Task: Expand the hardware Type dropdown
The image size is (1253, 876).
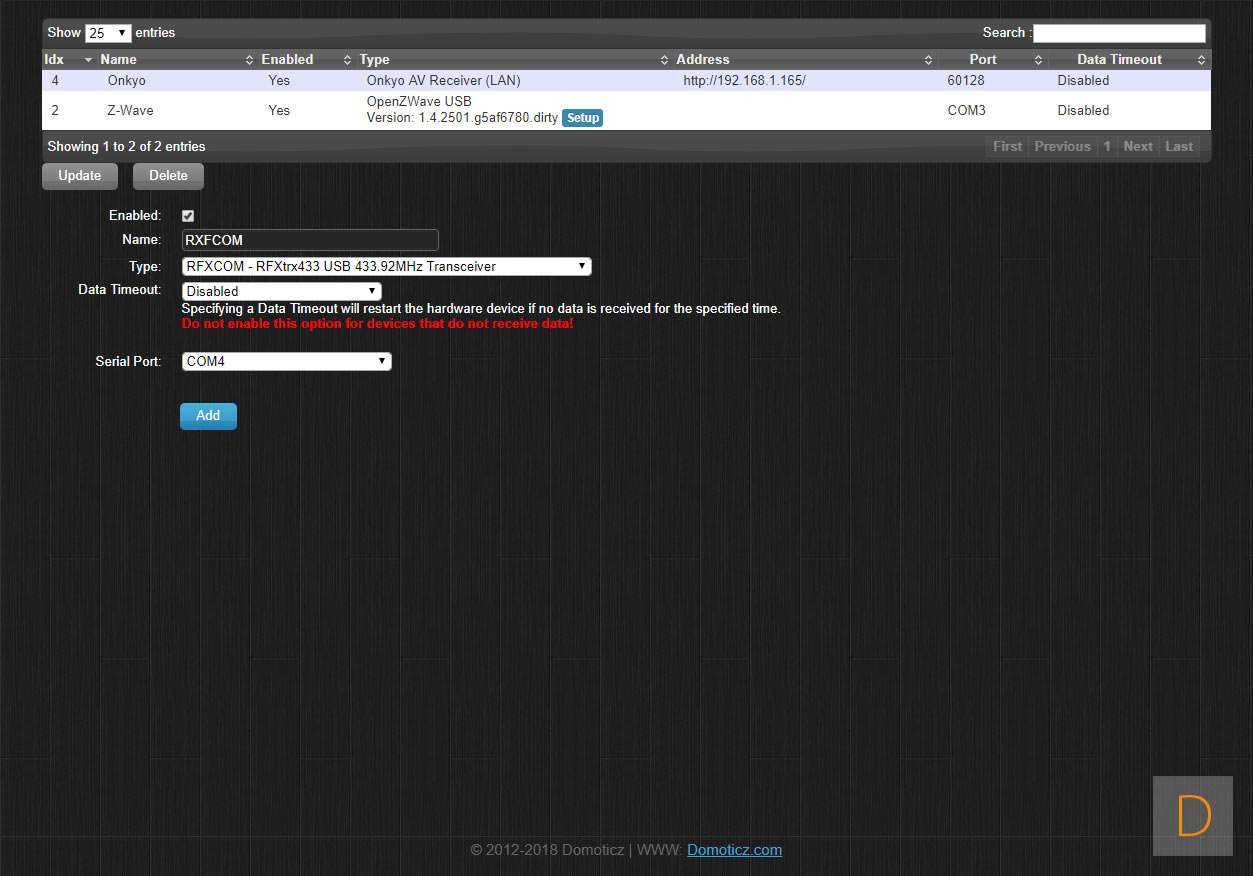Action: [x=386, y=267]
